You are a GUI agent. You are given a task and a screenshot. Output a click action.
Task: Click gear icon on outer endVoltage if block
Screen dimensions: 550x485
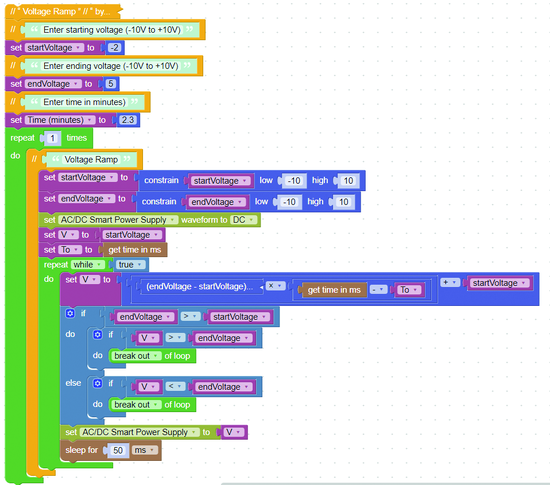(70, 313)
